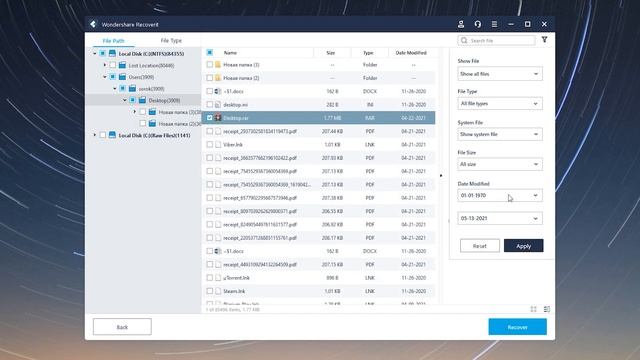The image size is (640, 360).
Task: Click the Back button
Action: click(122, 327)
